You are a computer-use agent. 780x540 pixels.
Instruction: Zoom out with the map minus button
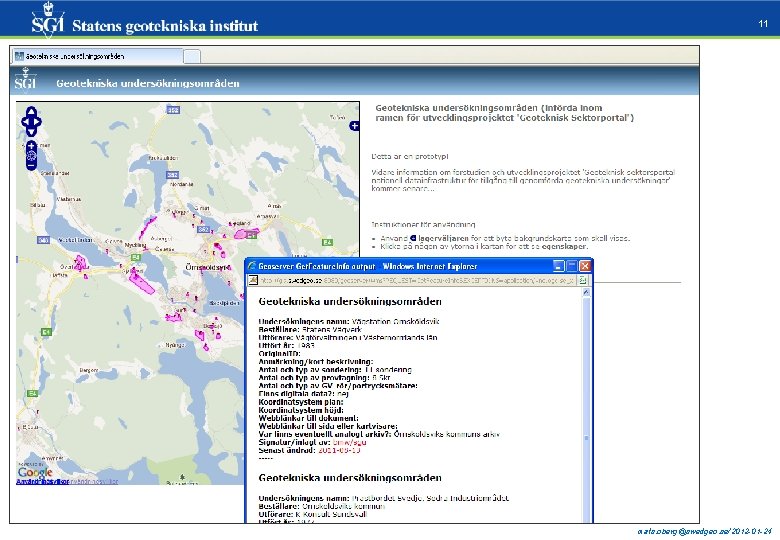(31, 165)
